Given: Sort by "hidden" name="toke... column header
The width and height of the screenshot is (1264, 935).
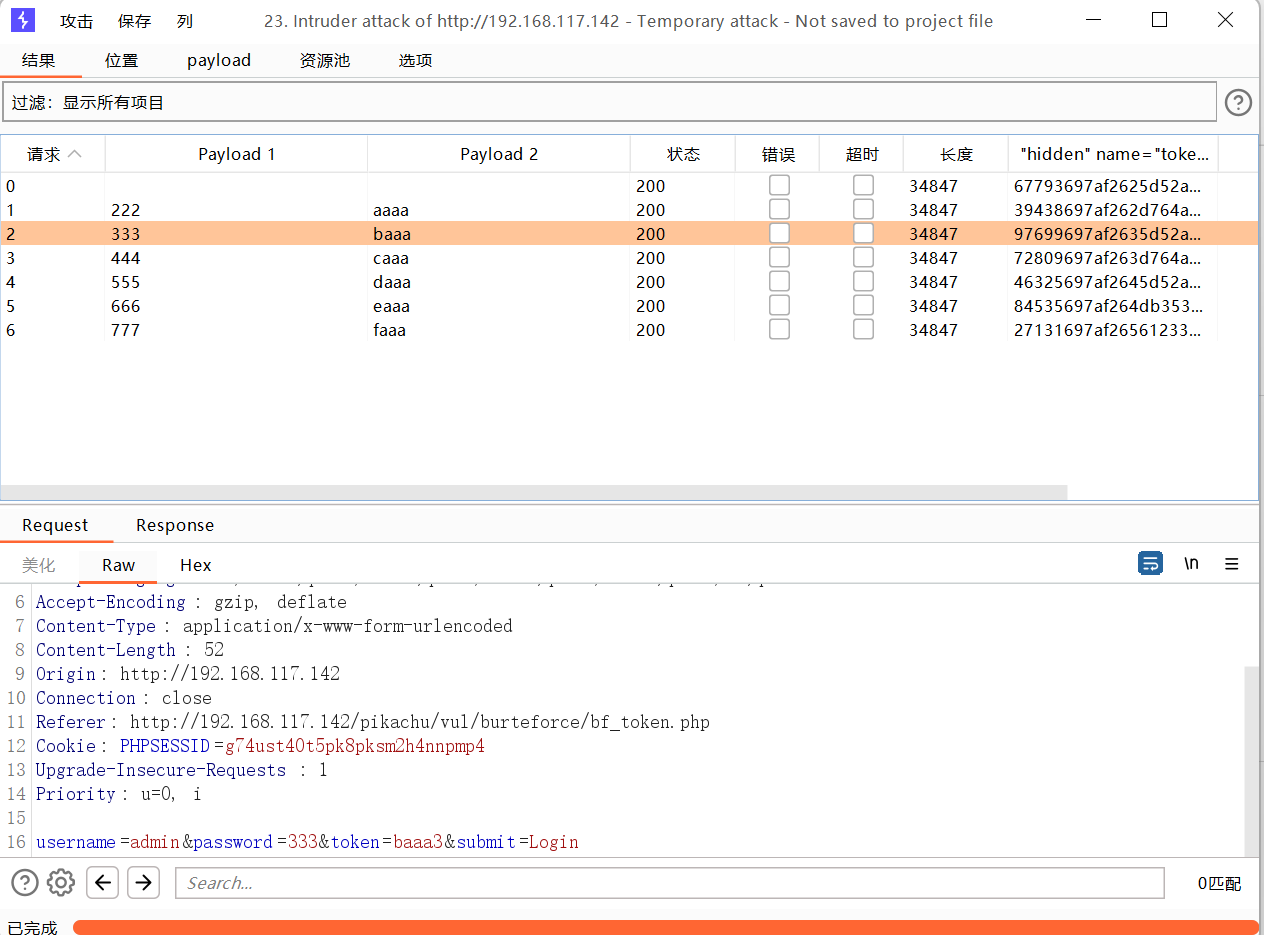Looking at the screenshot, I should (1114, 154).
